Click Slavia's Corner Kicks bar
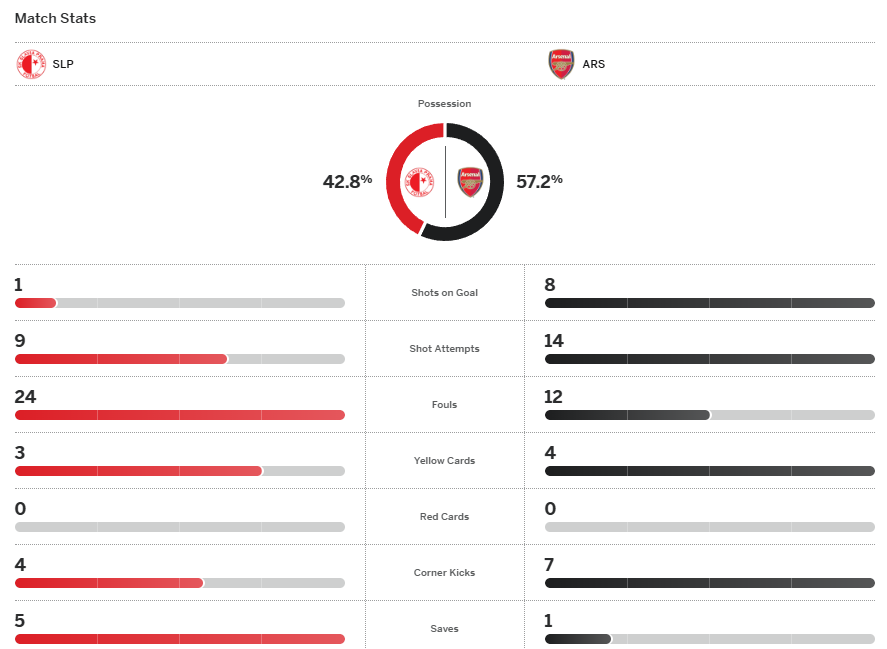Viewport: 887px width, 649px height. [x=109, y=583]
